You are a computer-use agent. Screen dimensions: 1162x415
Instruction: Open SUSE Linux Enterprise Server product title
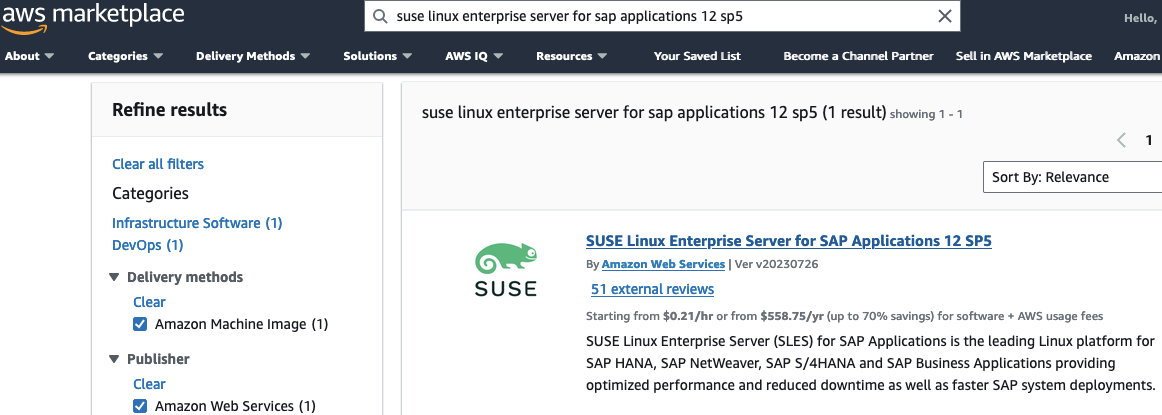coord(788,241)
